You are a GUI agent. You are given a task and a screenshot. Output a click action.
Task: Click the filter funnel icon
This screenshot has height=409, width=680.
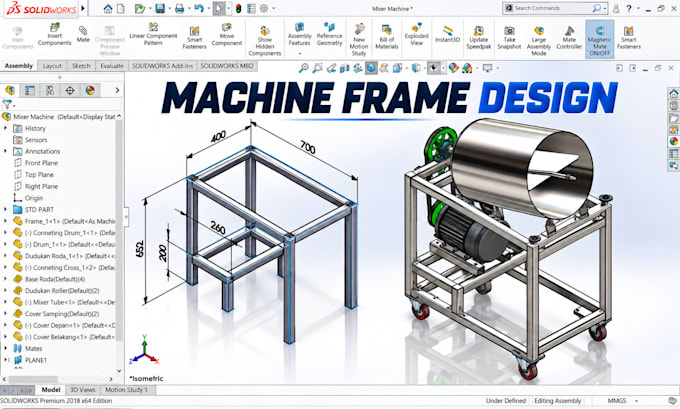click(7, 104)
